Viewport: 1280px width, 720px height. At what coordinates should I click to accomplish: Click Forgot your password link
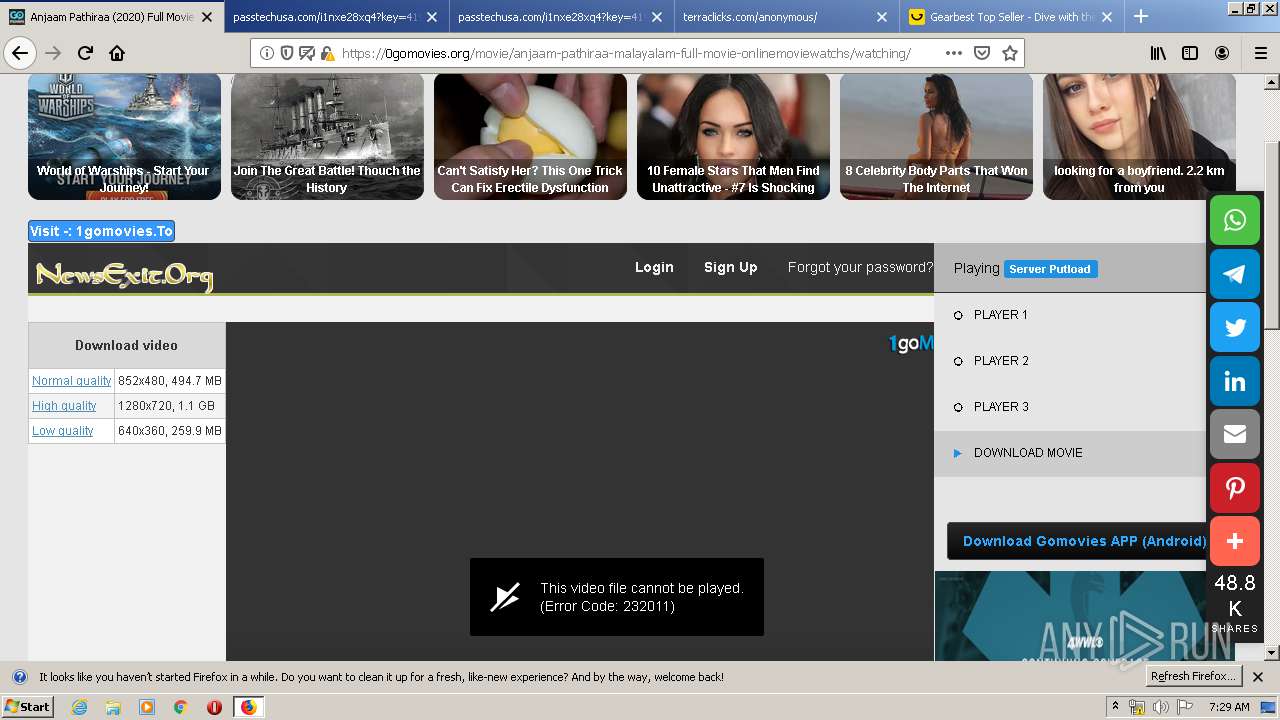coord(860,267)
